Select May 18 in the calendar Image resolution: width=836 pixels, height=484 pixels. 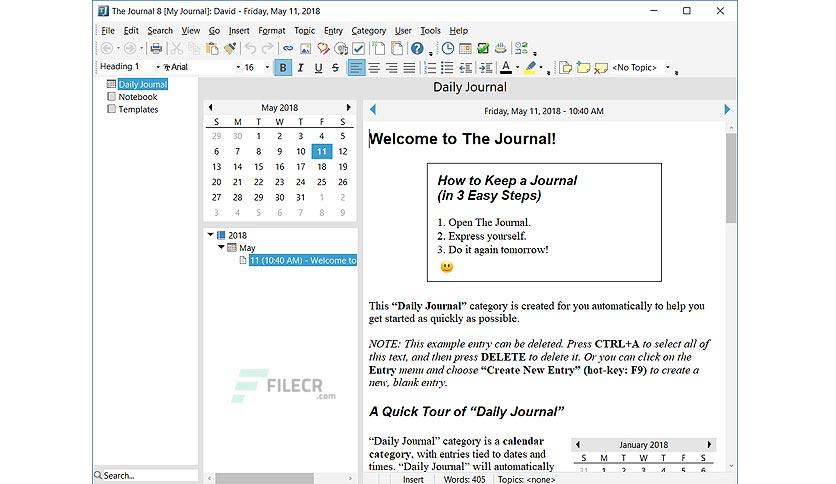(x=321, y=167)
